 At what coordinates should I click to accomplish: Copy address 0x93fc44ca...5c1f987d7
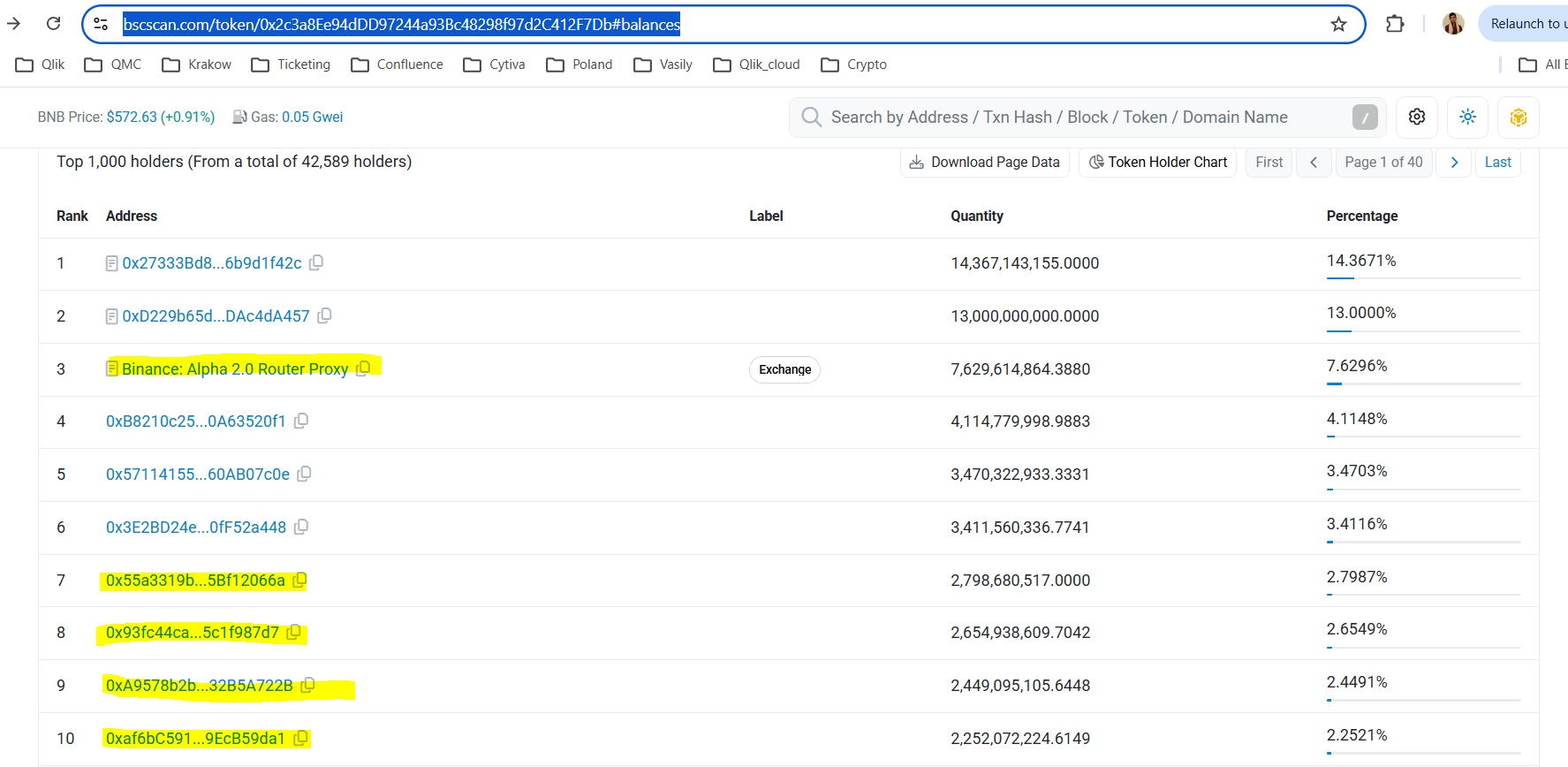(x=293, y=632)
